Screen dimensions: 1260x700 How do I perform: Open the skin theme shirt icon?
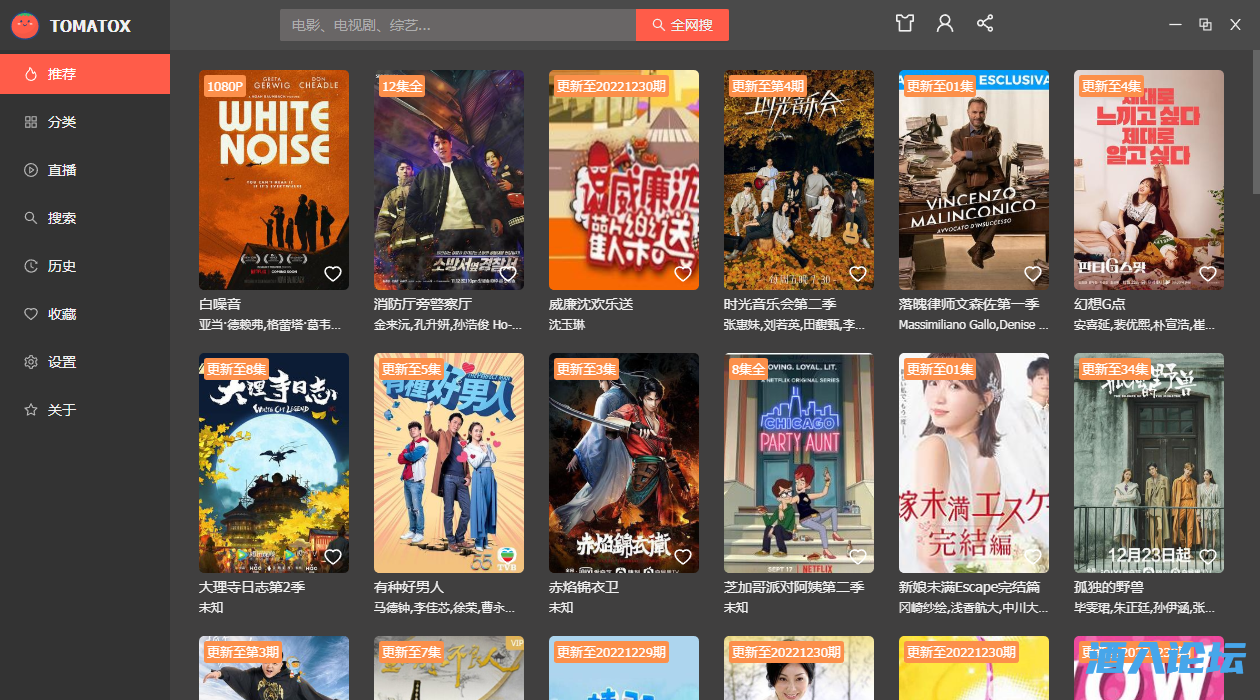(905, 24)
